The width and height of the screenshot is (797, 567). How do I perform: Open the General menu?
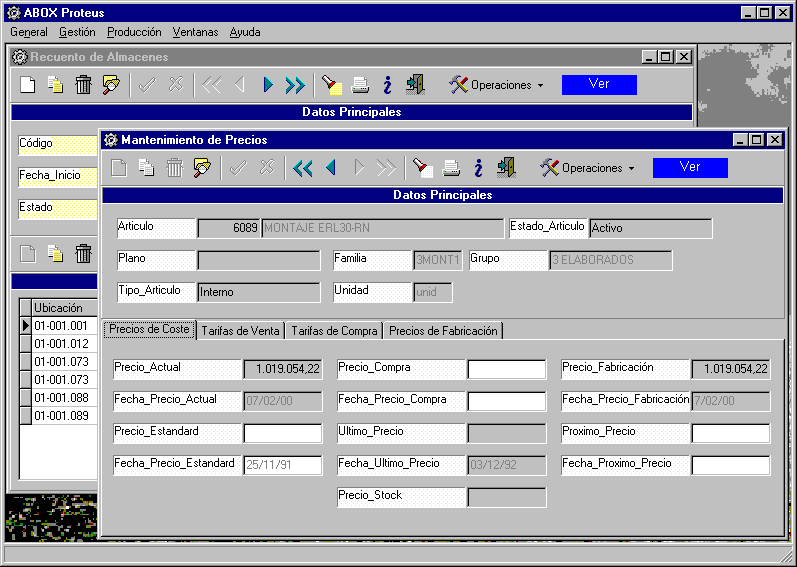click(x=28, y=32)
